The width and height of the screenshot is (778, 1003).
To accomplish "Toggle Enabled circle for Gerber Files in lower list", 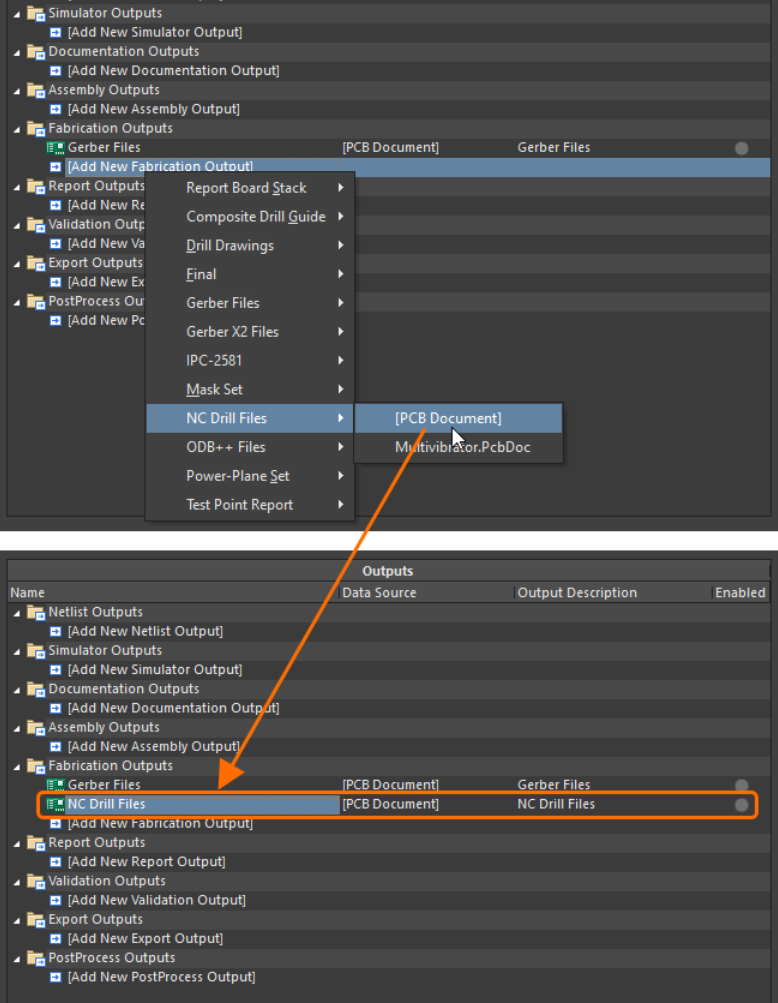I will (741, 786).
